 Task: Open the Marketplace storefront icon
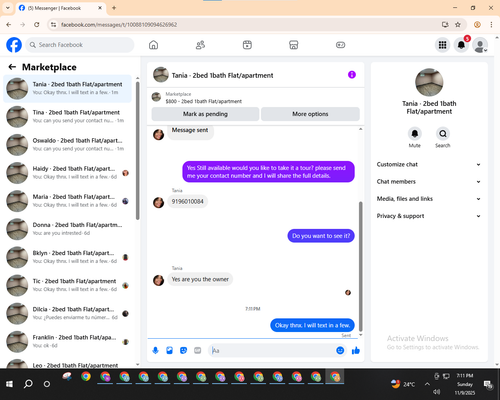[x=294, y=45]
